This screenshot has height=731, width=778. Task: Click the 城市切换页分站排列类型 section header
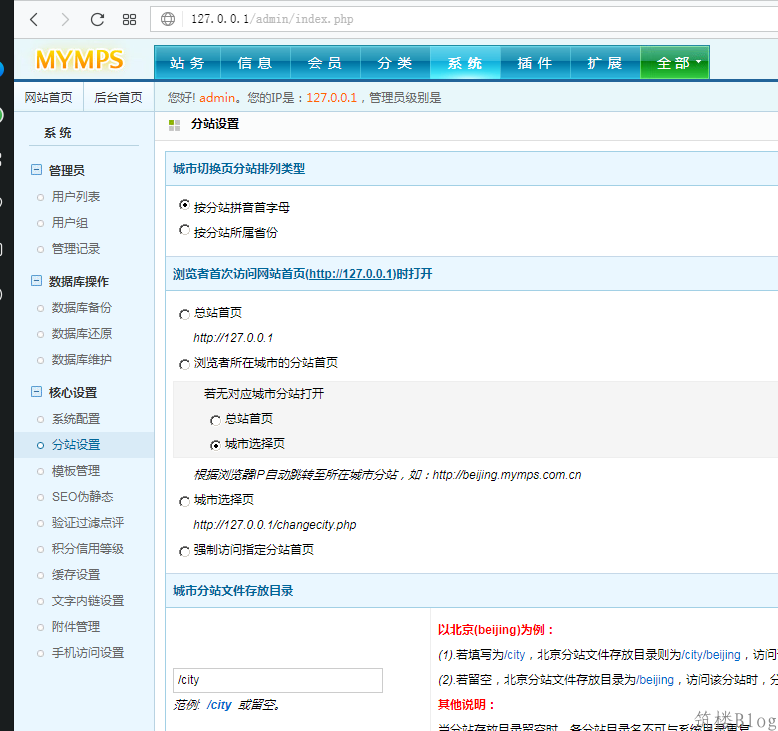pyautogui.click(x=239, y=169)
